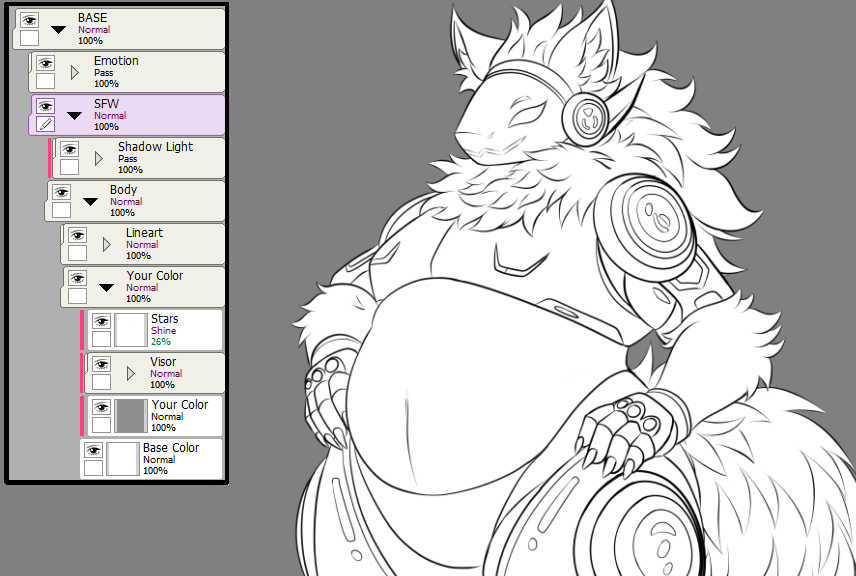Image resolution: width=856 pixels, height=576 pixels.
Task: Tick the empty box under Shadow Light eye
Action: coord(69,167)
